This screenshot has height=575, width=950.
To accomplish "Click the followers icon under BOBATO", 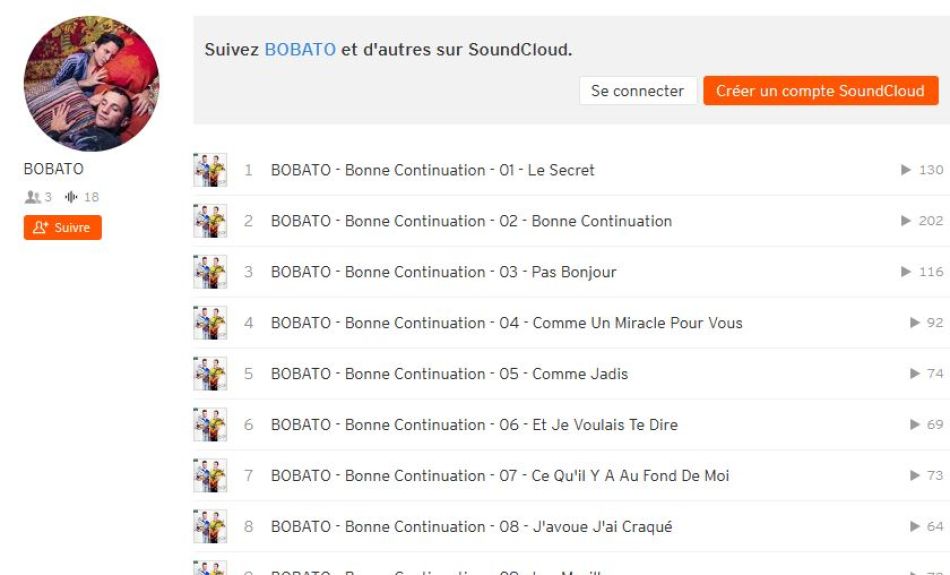I will 32,197.
